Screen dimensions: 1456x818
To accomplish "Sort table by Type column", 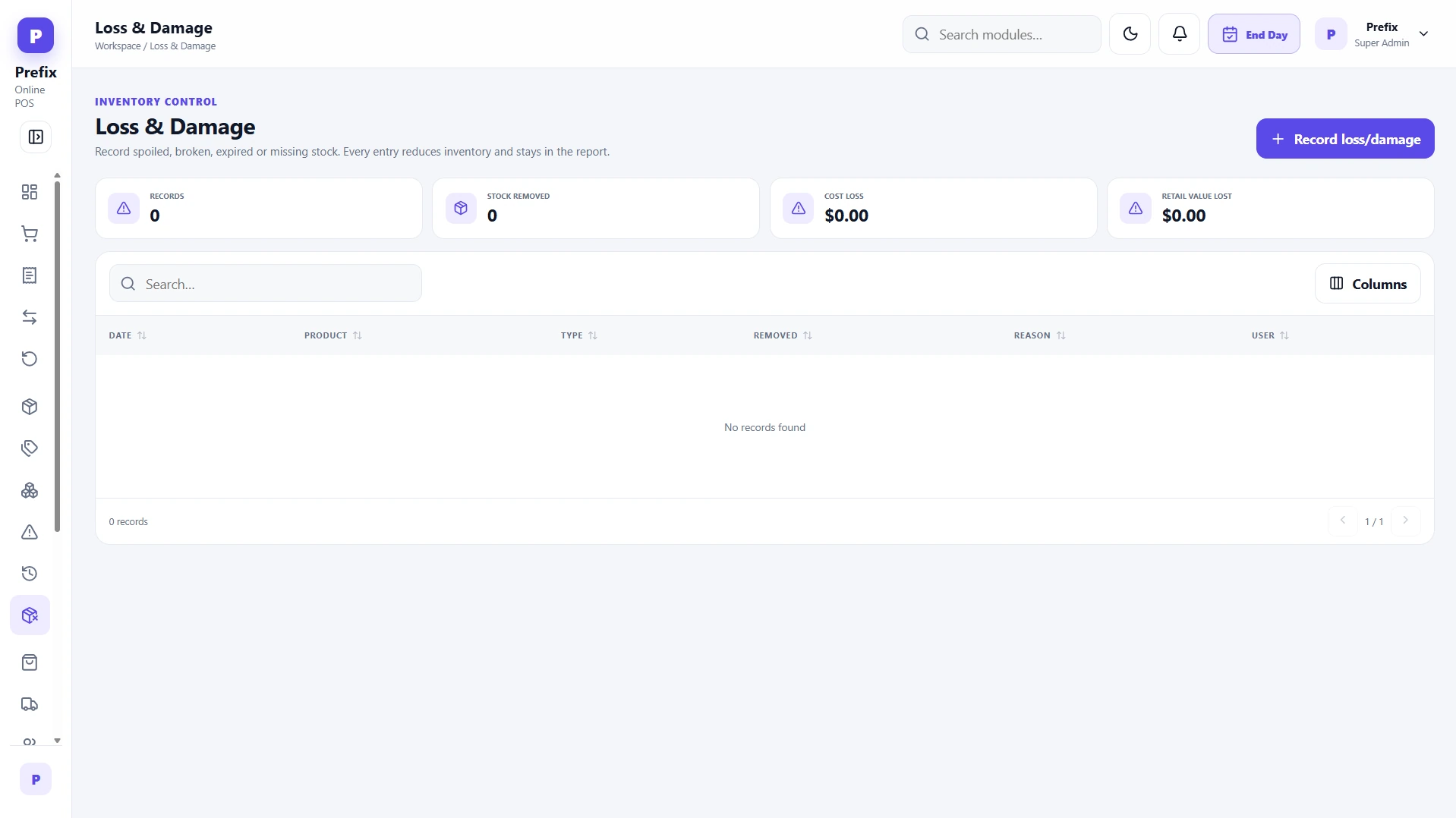I will click(579, 335).
